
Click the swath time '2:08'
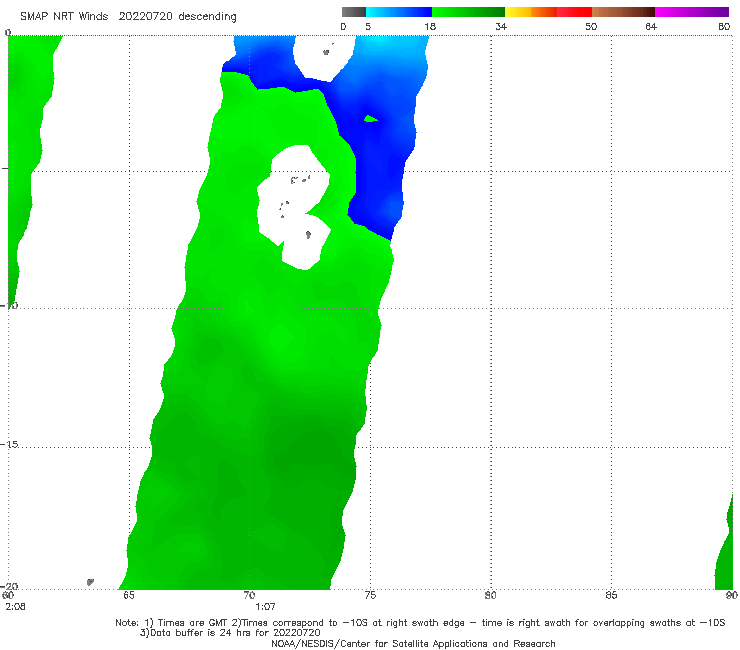pyautogui.click(x=16, y=607)
